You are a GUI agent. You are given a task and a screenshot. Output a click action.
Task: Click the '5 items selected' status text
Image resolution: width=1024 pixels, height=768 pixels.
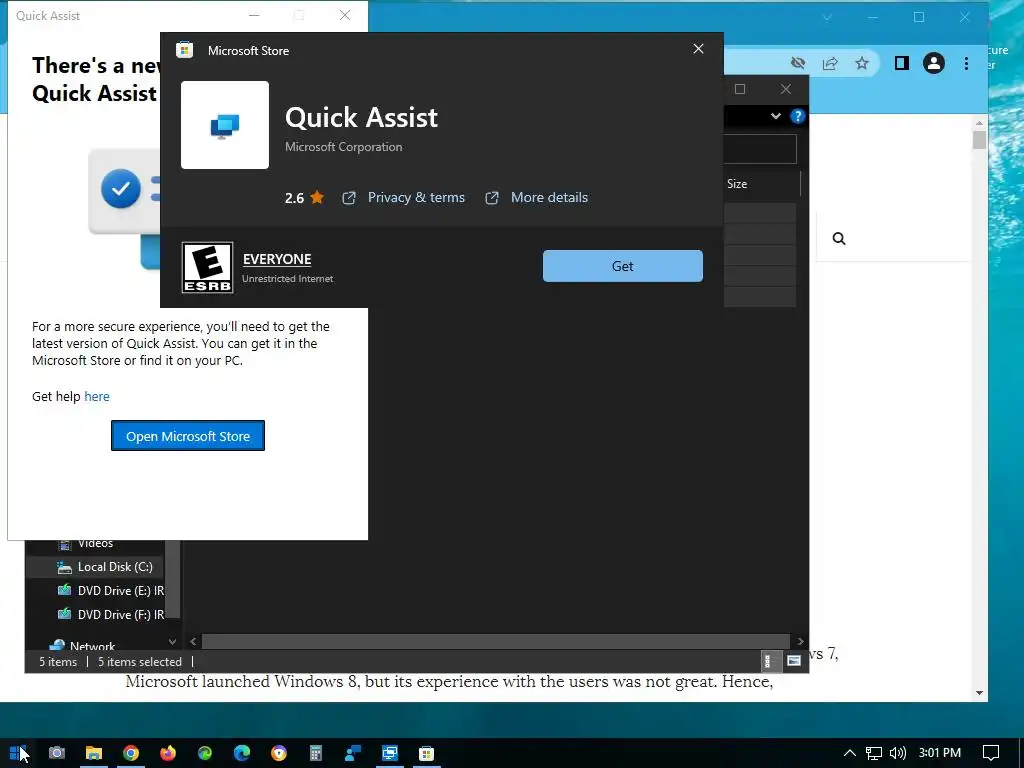(x=140, y=662)
